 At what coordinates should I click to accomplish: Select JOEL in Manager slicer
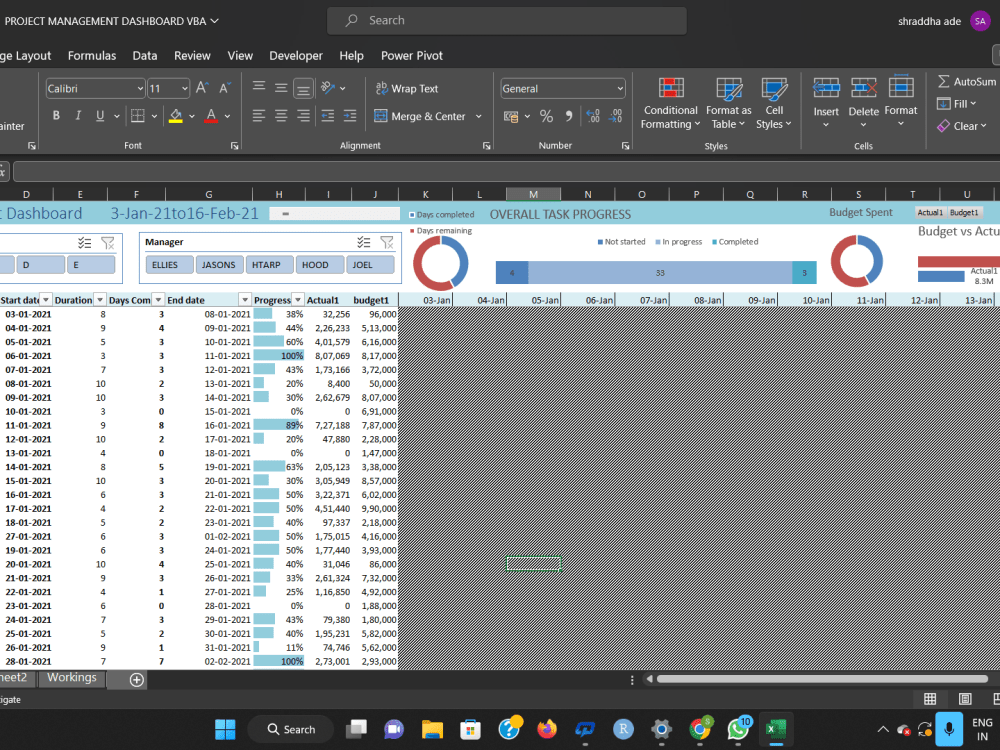coord(371,265)
